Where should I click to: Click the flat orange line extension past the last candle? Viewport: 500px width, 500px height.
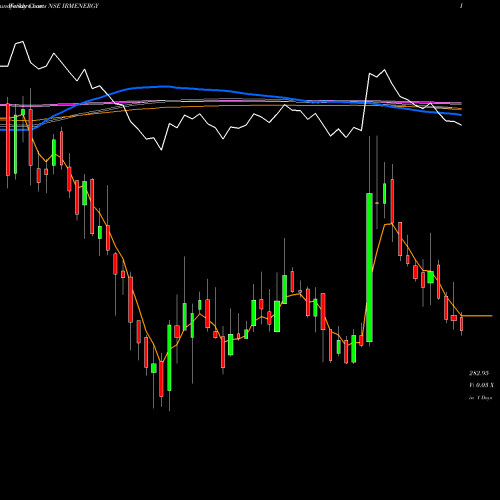pyautogui.click(x=477, y=315)
